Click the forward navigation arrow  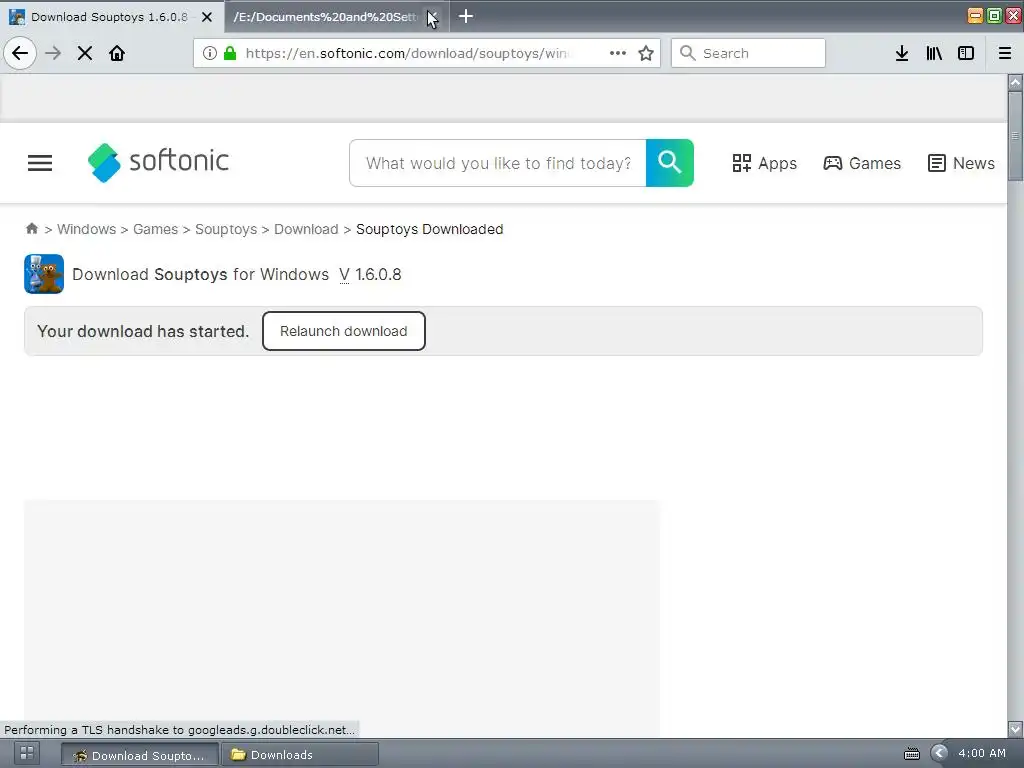click(53, 53)
